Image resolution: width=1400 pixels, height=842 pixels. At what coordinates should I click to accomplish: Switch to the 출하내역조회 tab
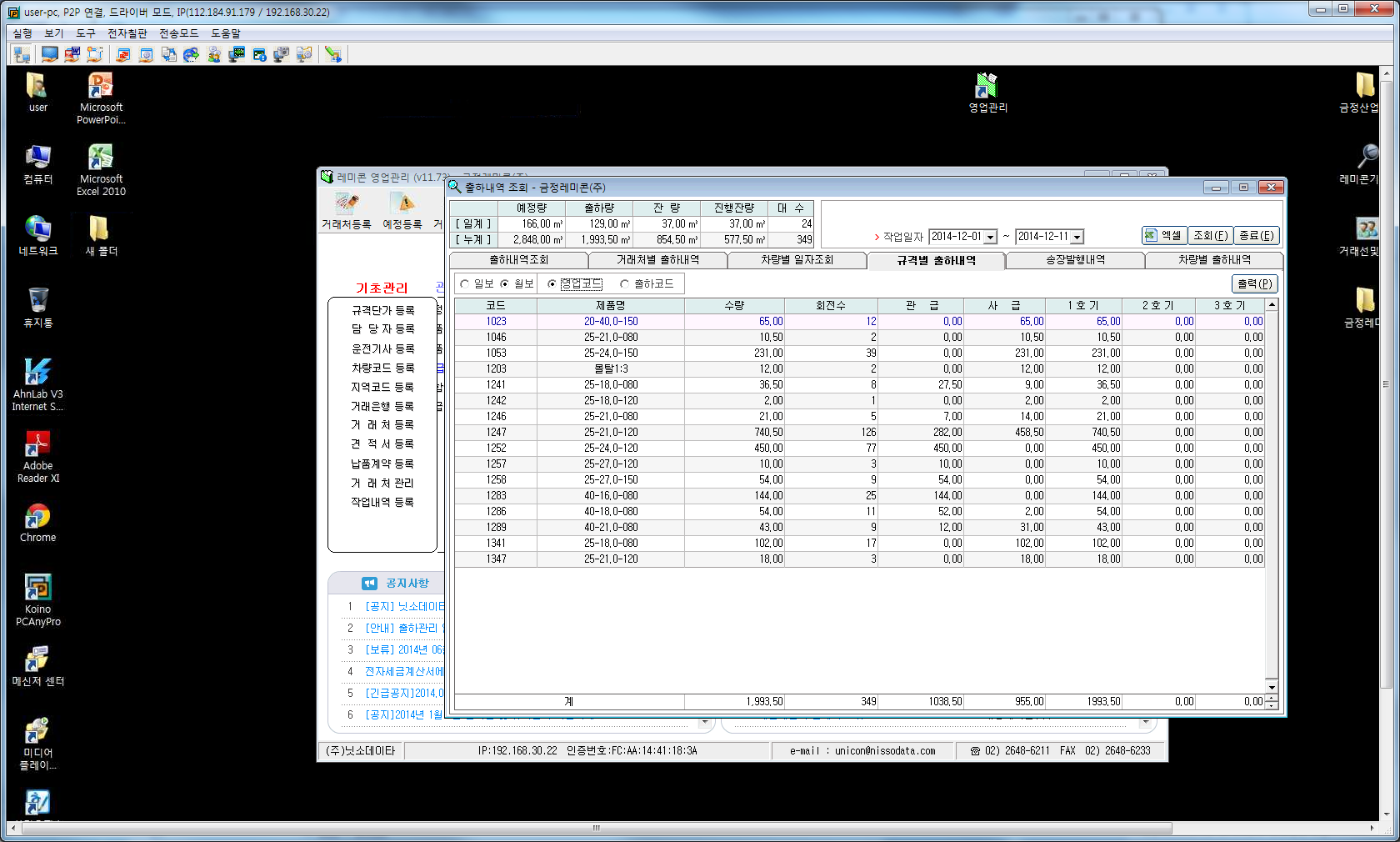coord(518,260)
